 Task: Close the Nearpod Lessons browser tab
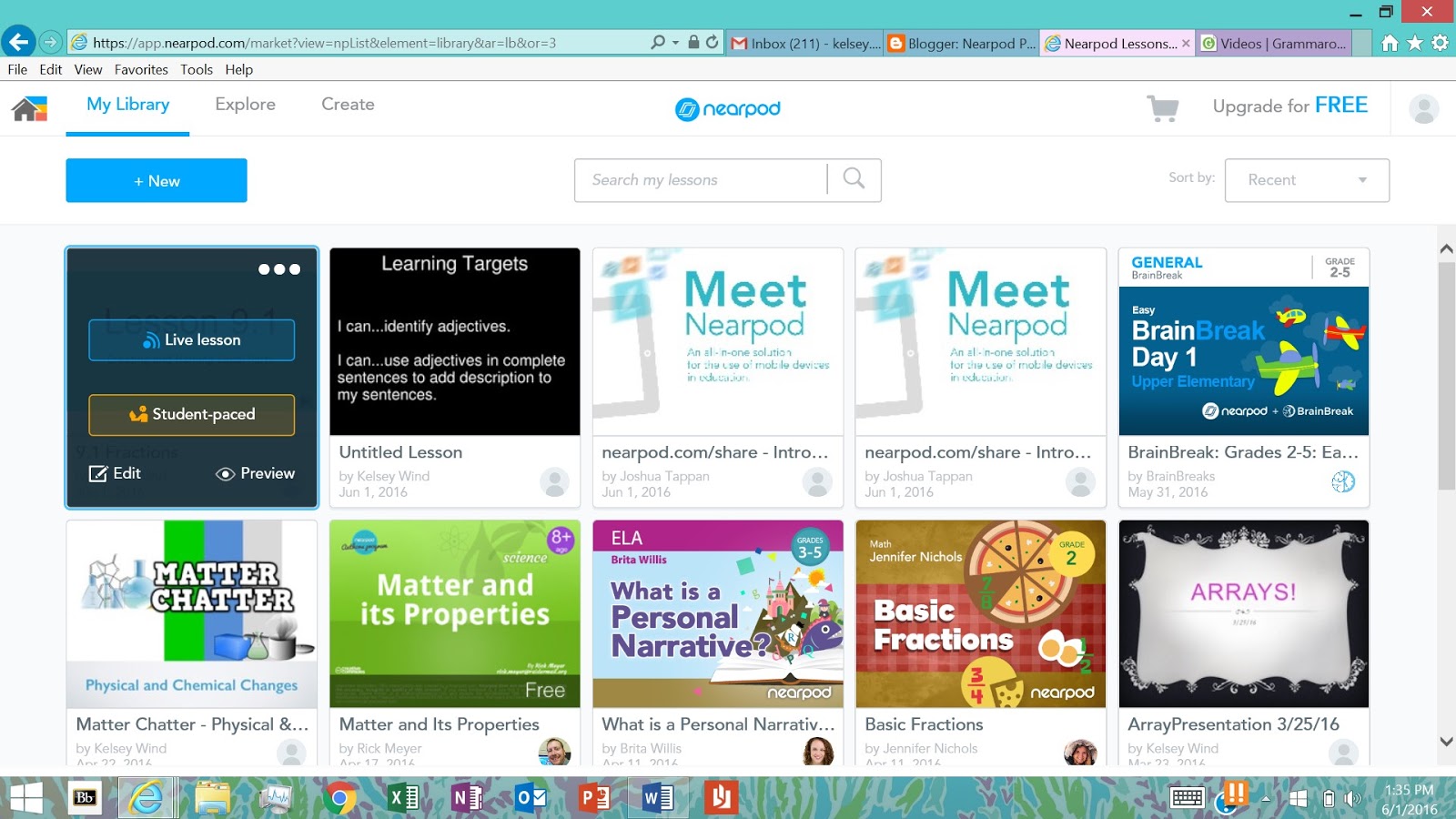click(x=1186, y=43)
